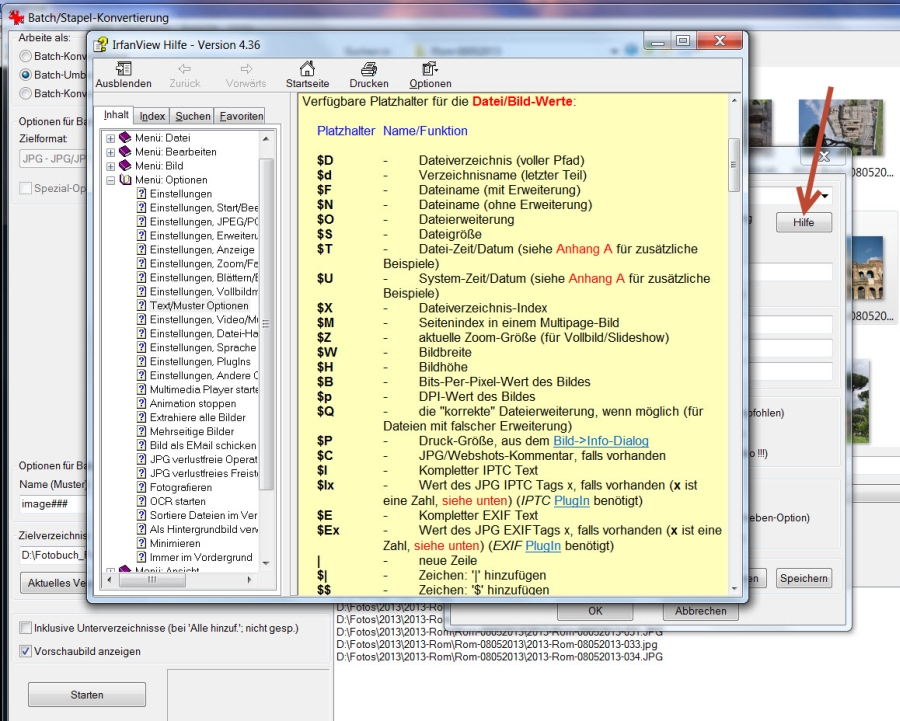Open the 'Text/Muster Optionen' help topic
The height and width of the screenshot is (721, 900).
tap(199, 305)
